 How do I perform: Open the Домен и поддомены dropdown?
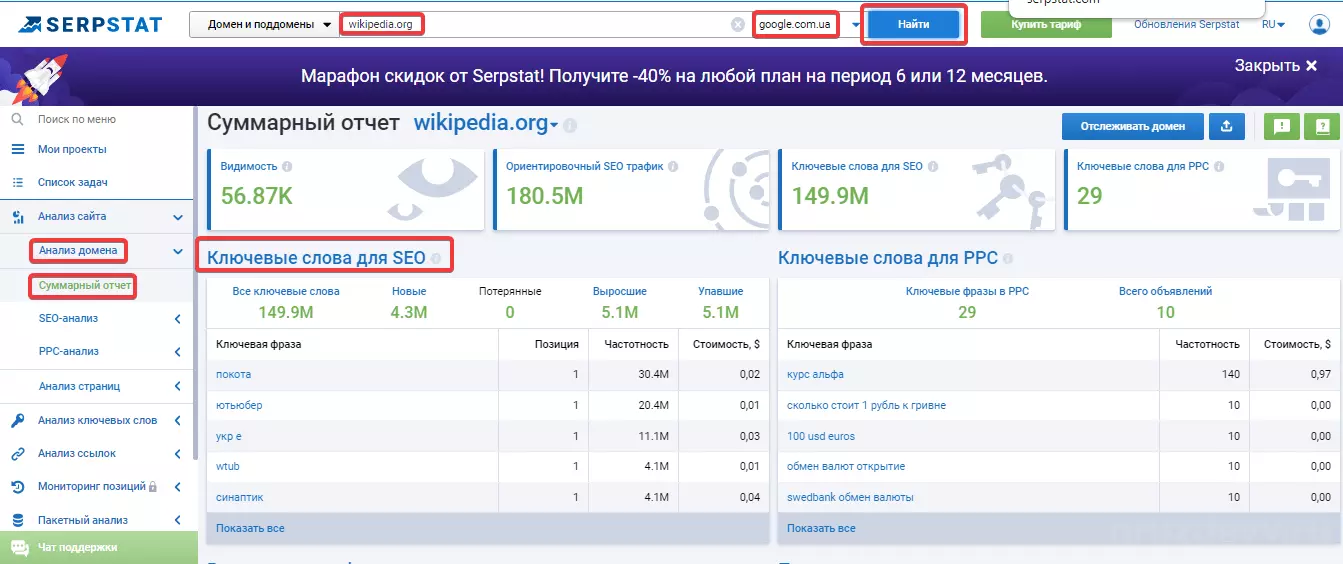point(264,25)
